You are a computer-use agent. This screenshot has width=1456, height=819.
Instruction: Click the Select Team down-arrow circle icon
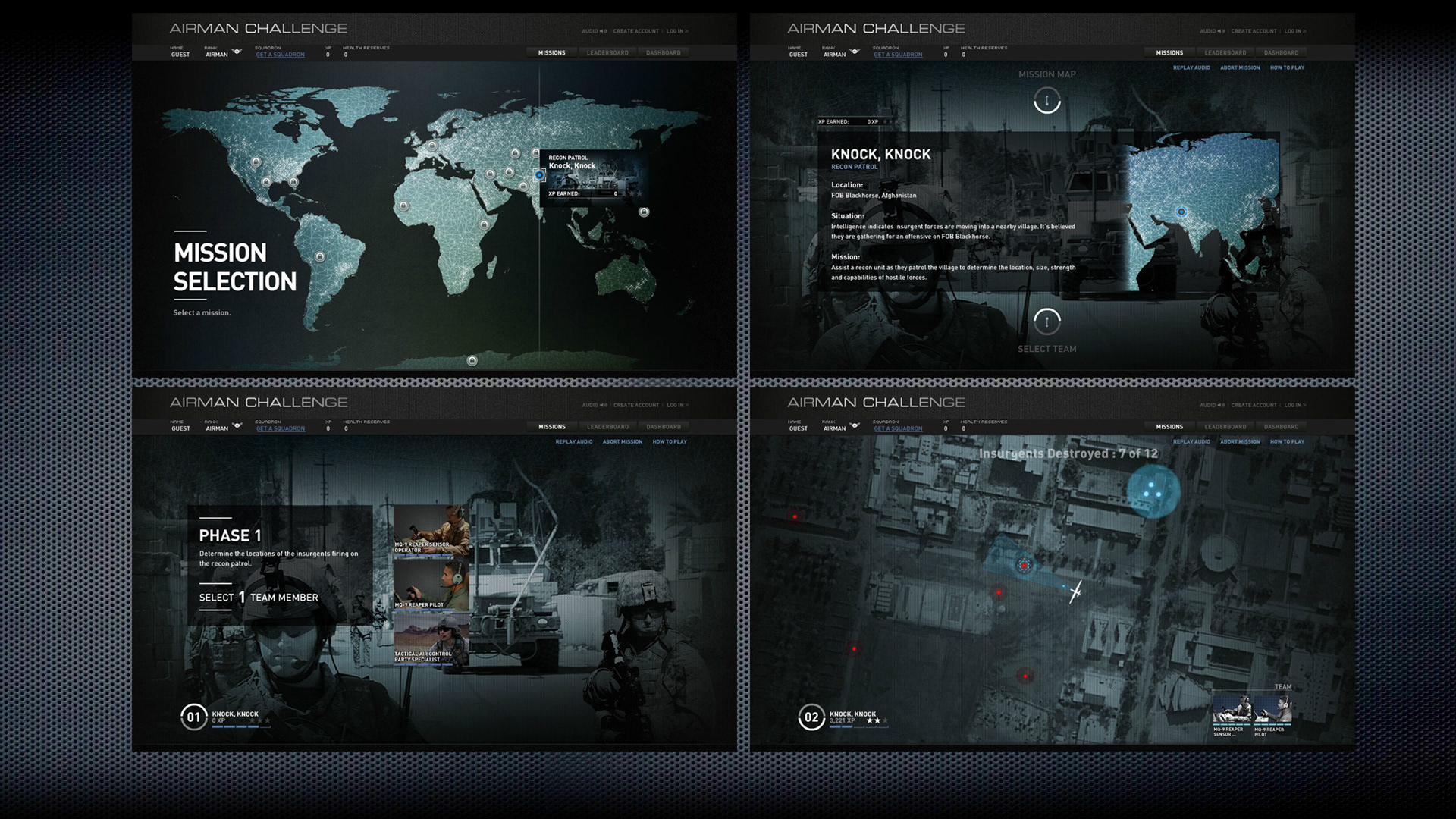coord(1046,322)
